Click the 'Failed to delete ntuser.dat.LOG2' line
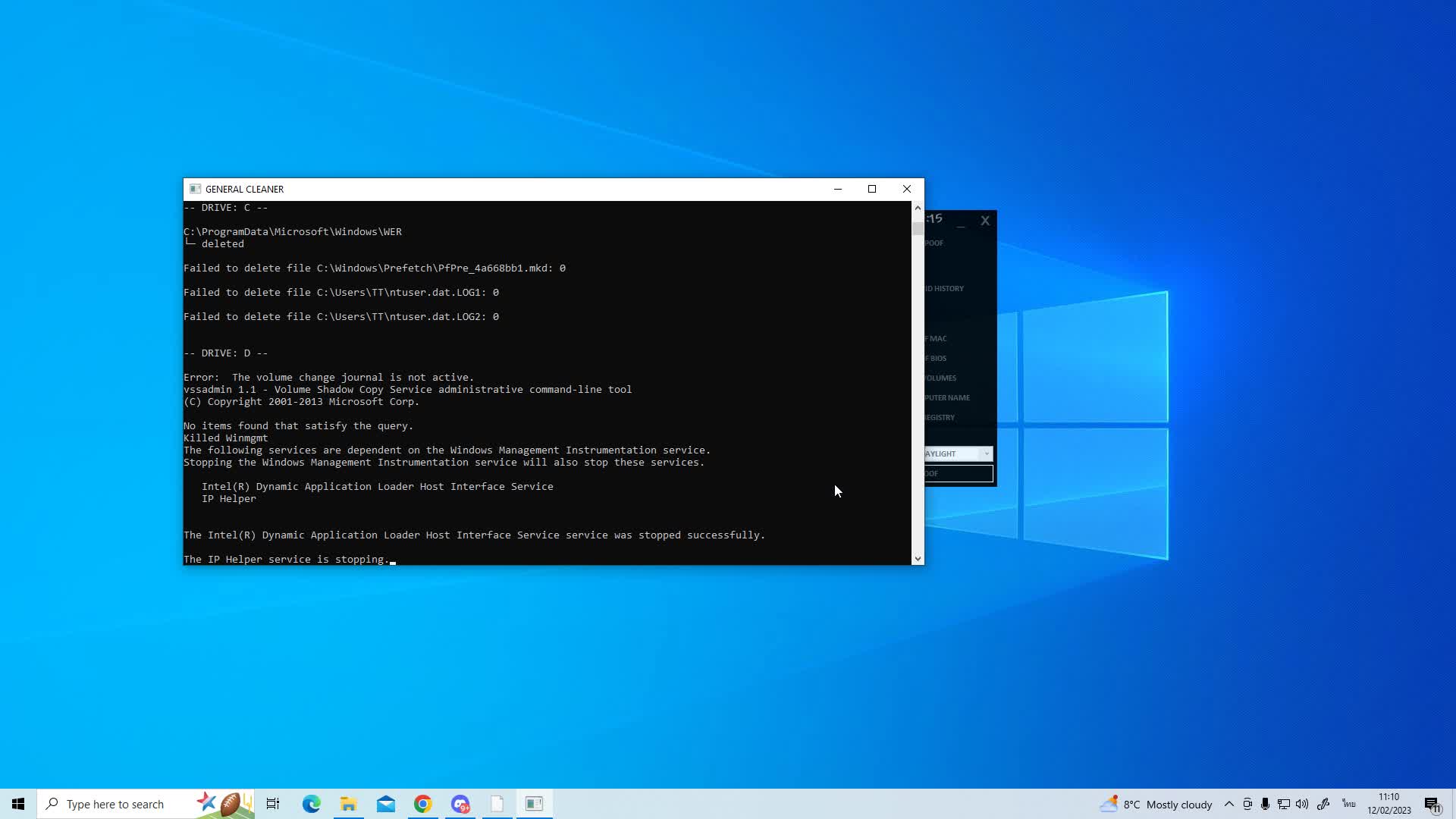This screenshot has width=1456, height=819. tap(341, 317)
